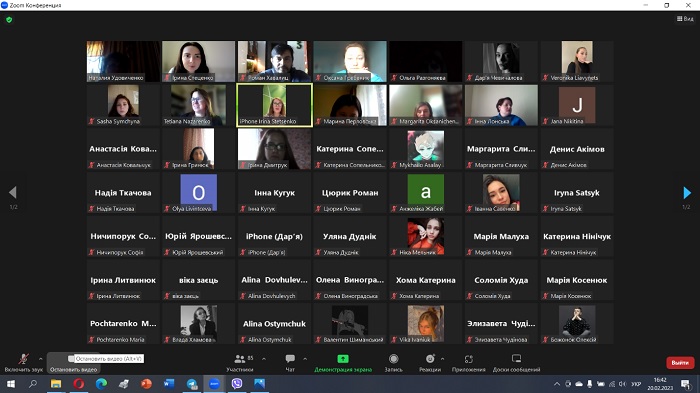Expand the arrow next to Reactions
Screen dimensions: 700x393
[x=442, y=359]
